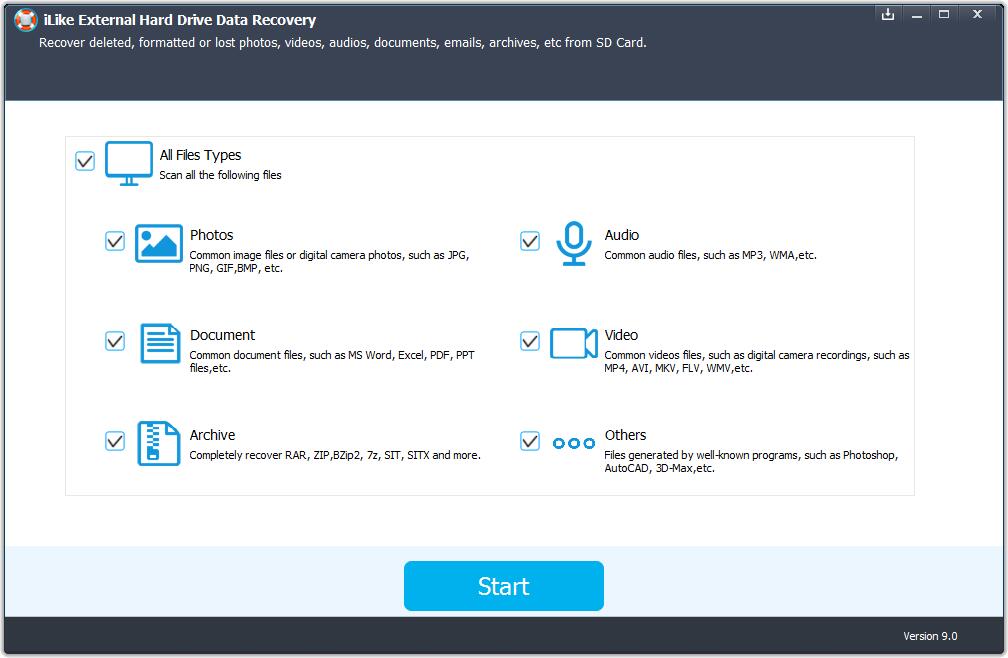Click the Photos image icon

click(157, 243)
